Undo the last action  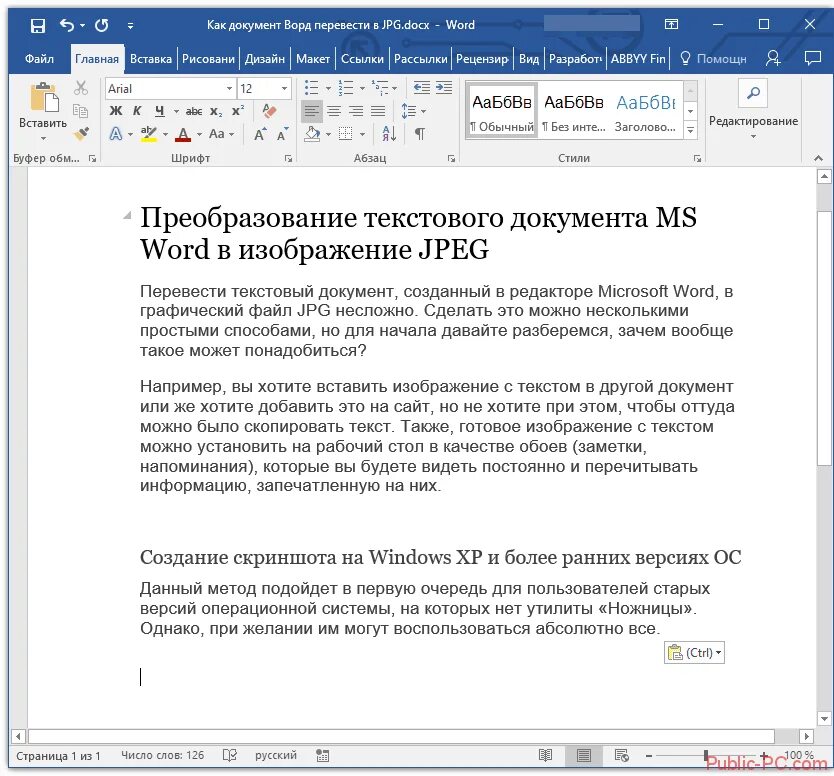pyautogui.click(x=66, y=25)
